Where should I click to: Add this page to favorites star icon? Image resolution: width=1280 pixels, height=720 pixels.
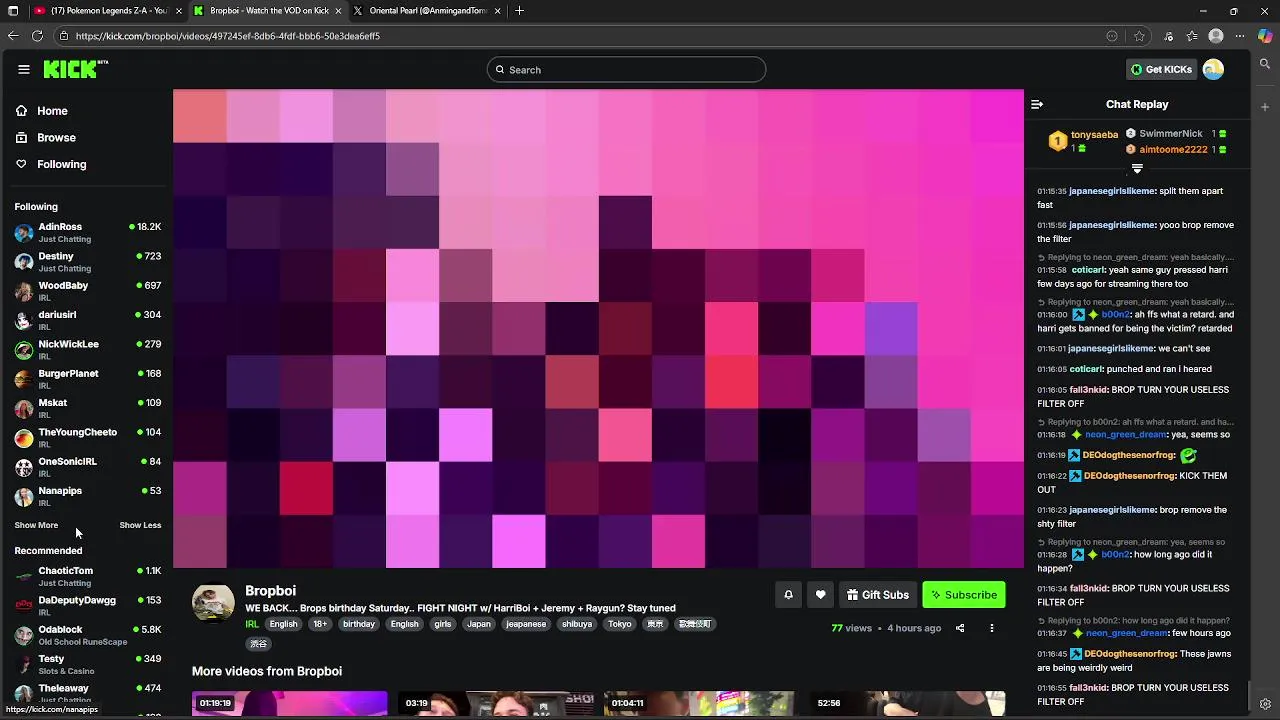point(1139,36)
